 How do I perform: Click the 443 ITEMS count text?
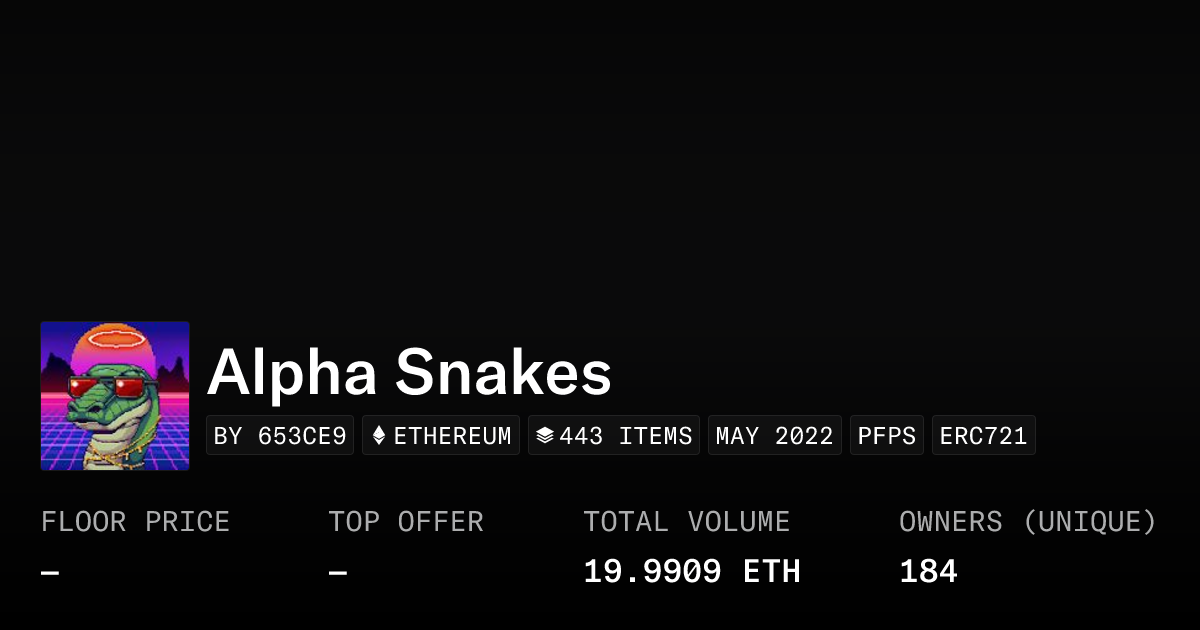(625, 436)
